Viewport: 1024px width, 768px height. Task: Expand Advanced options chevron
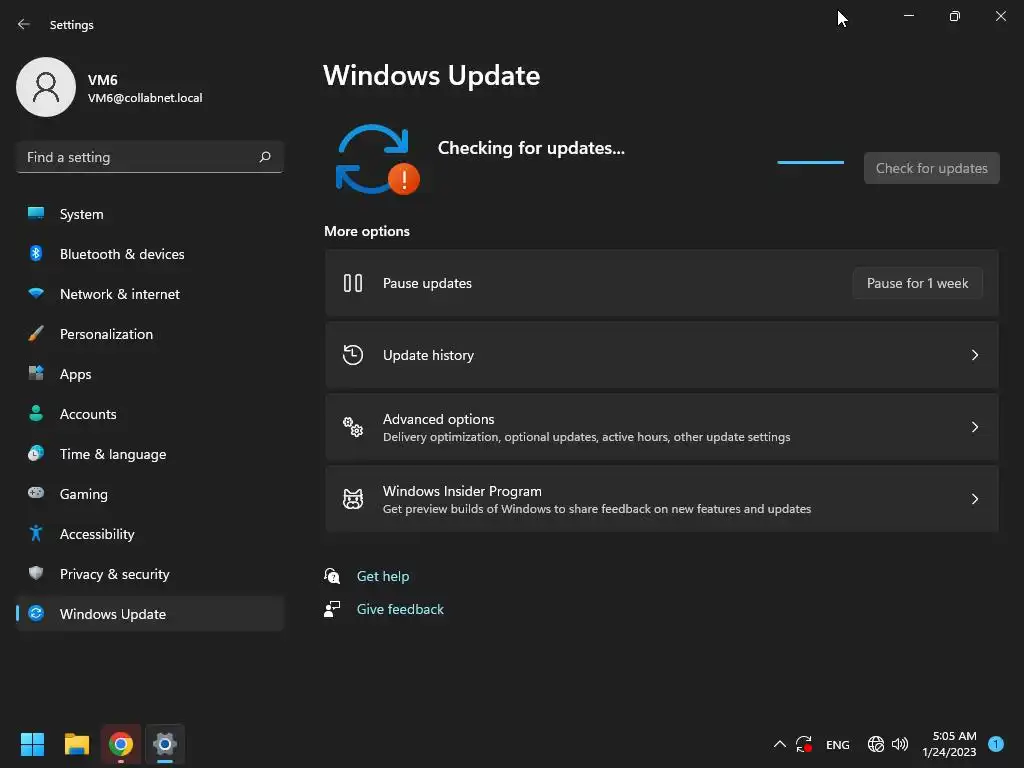[x=974, y=427]
